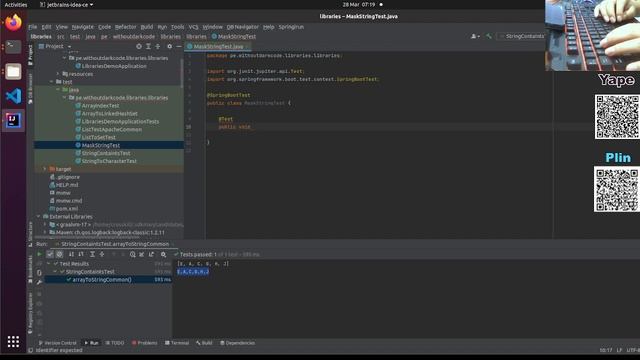Select pom.xml in project tree

[x=67, y=209]
